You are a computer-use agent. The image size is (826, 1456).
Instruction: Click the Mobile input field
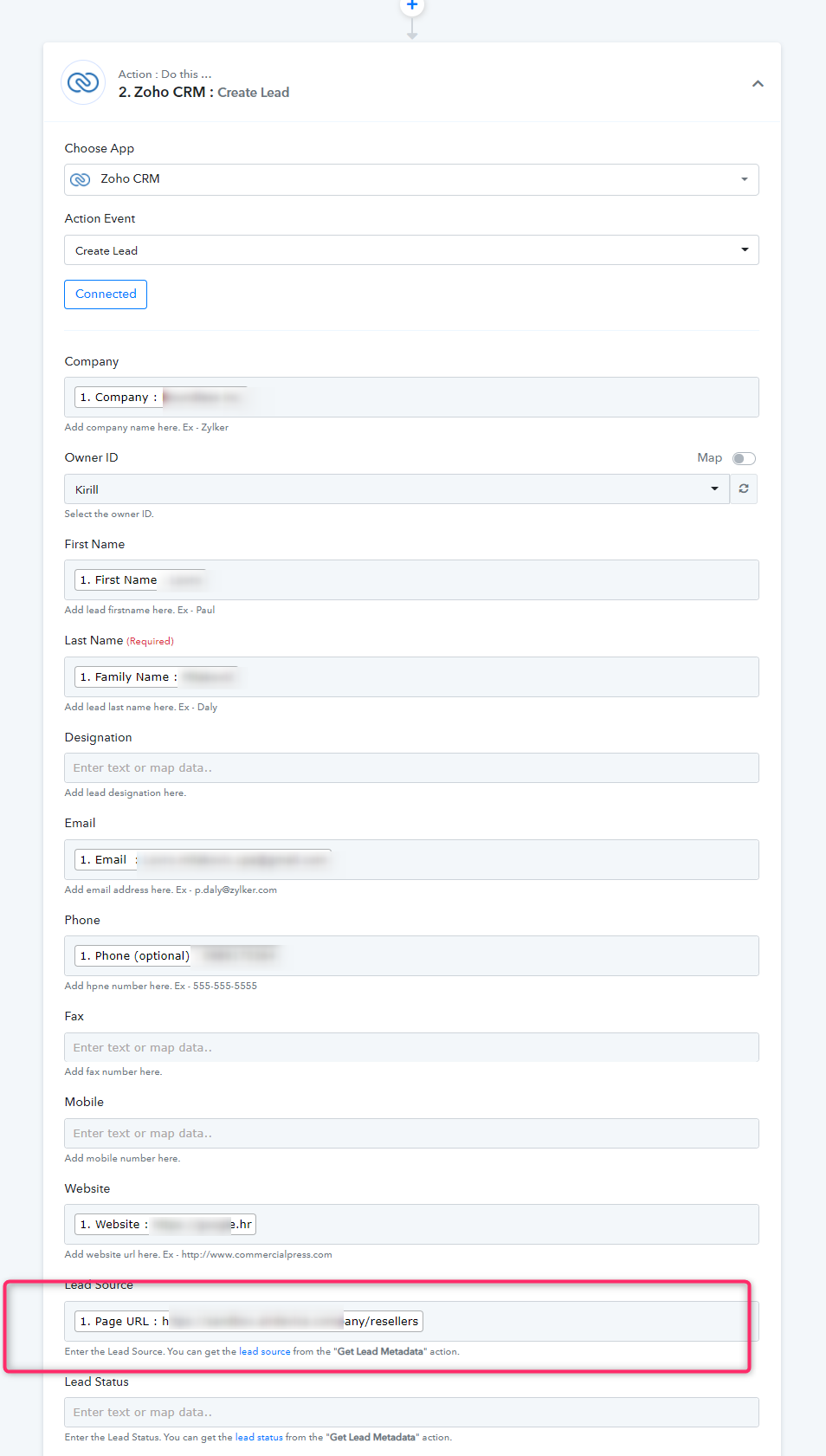pos(411,1133)
